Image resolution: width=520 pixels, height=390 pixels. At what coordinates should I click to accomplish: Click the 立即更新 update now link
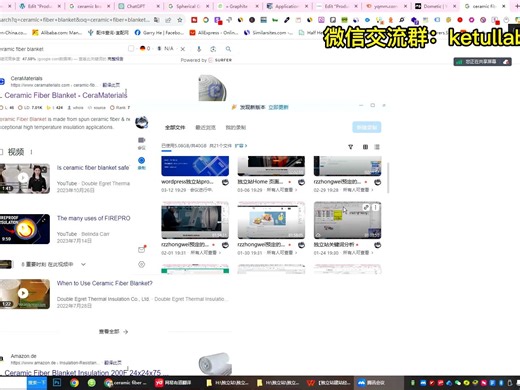(278, 107)
